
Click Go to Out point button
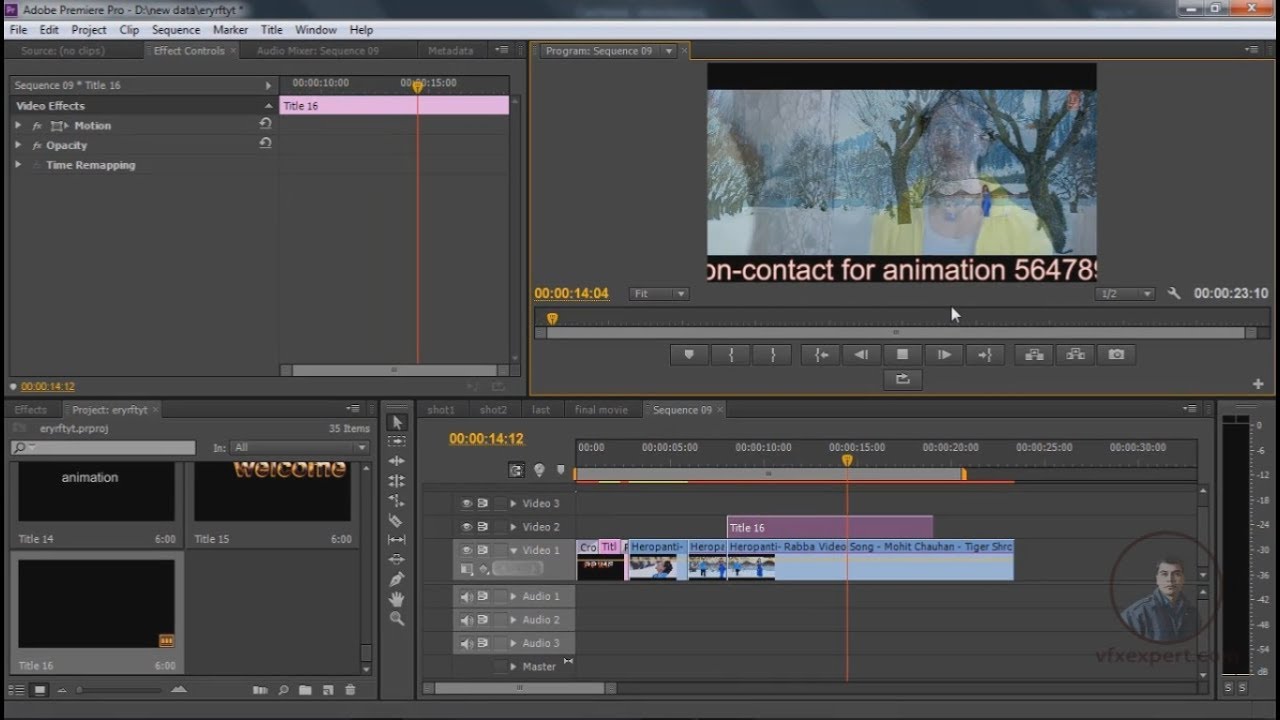point(984,354)
